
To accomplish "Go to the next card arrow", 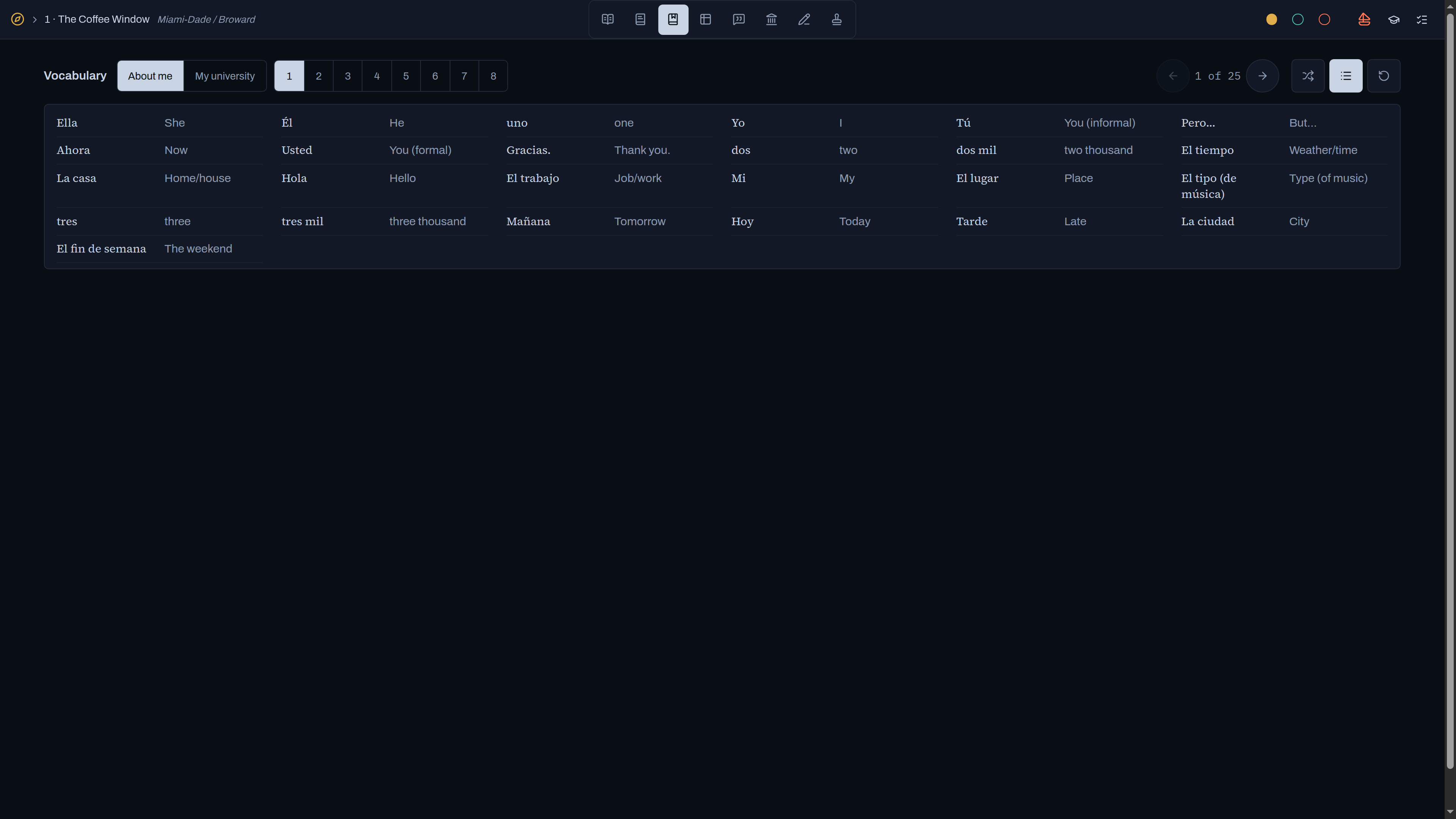I will 1263,76.
